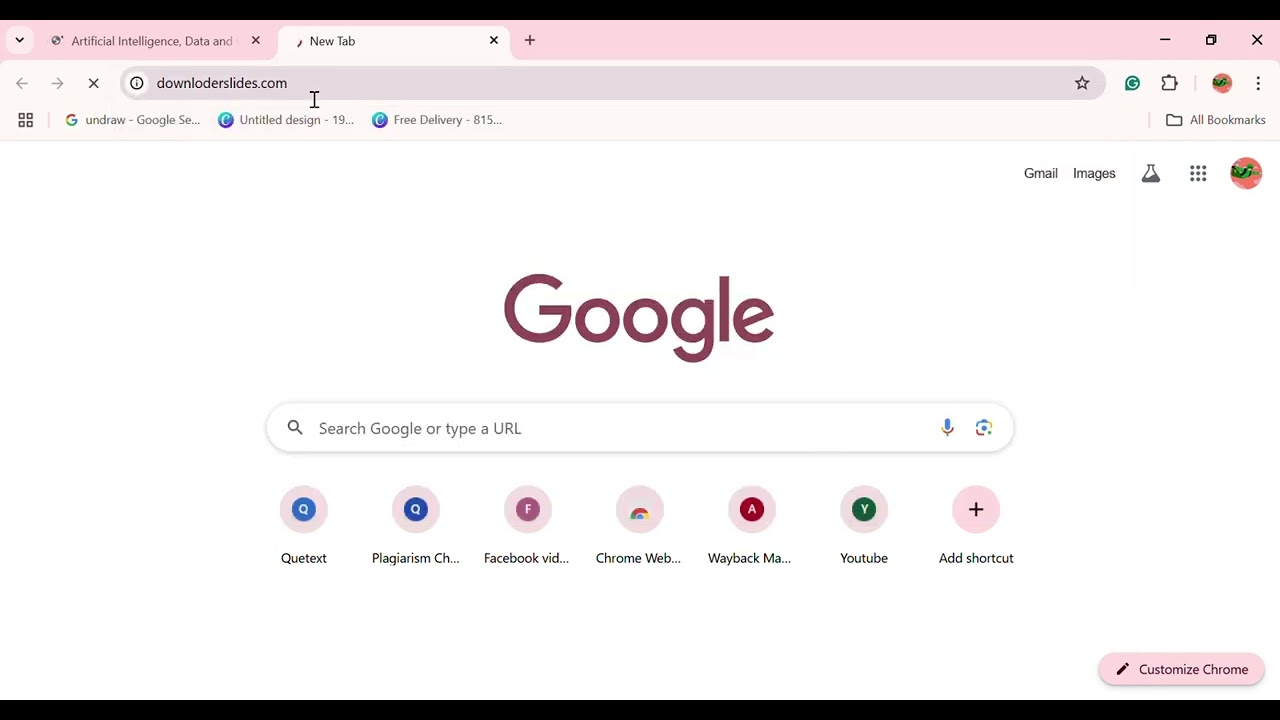
Task: Click the Search Google or type a URL box
Action: 640,428
